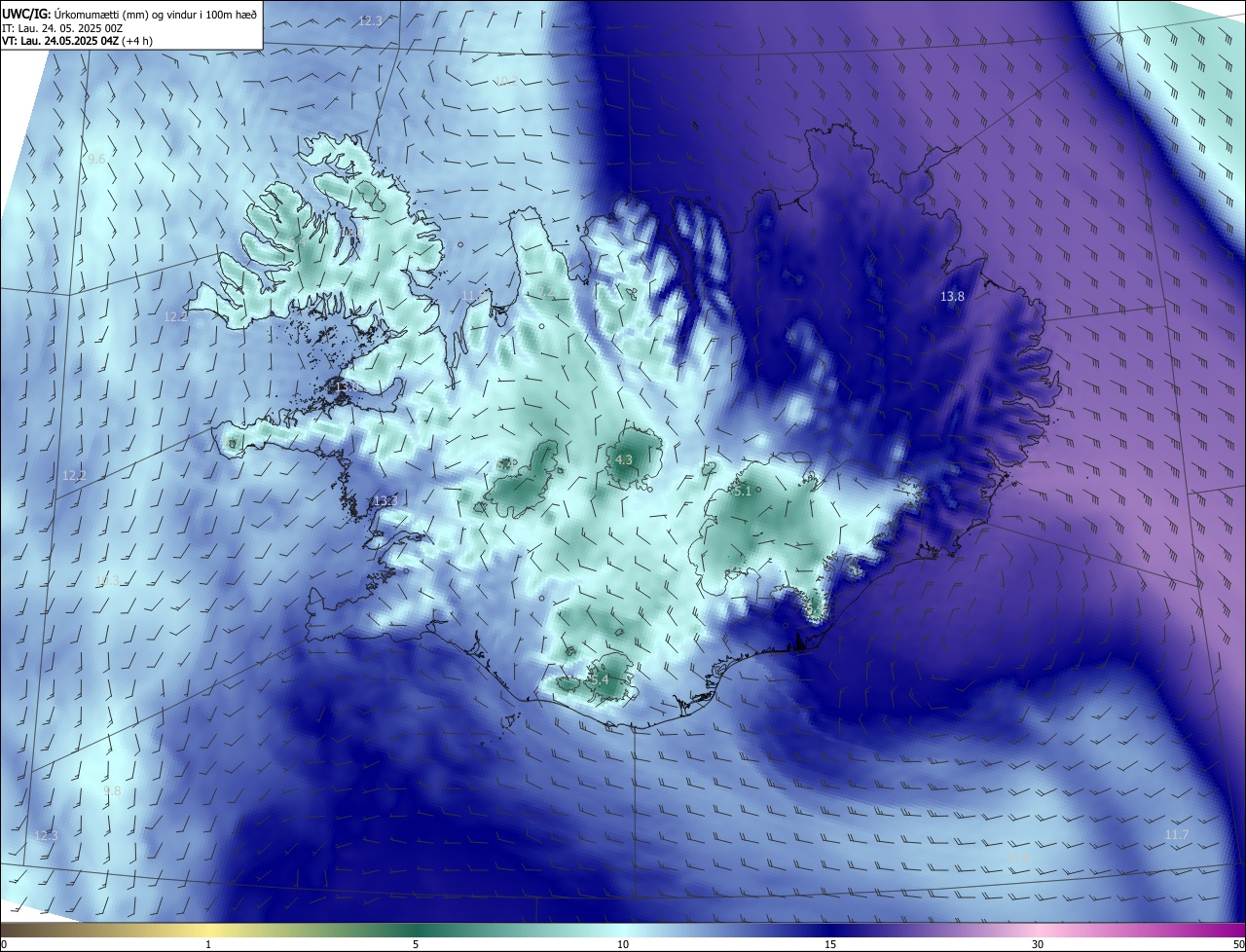Click the colorbar tick label 5
The height and width of the screenshot is (952, 1246).
tap(416, 945)
